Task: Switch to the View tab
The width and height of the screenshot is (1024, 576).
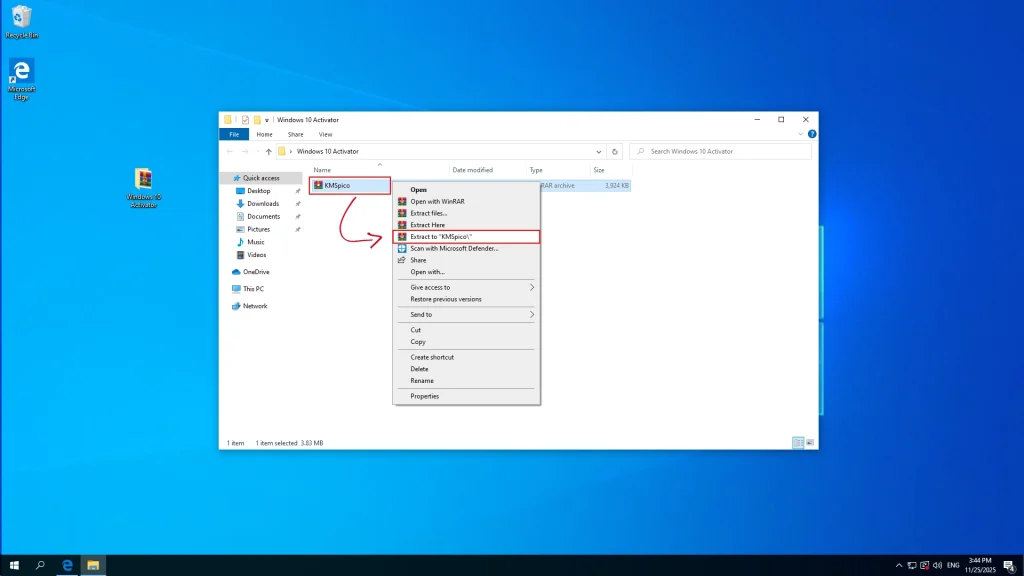Action: tap(325, 133)
